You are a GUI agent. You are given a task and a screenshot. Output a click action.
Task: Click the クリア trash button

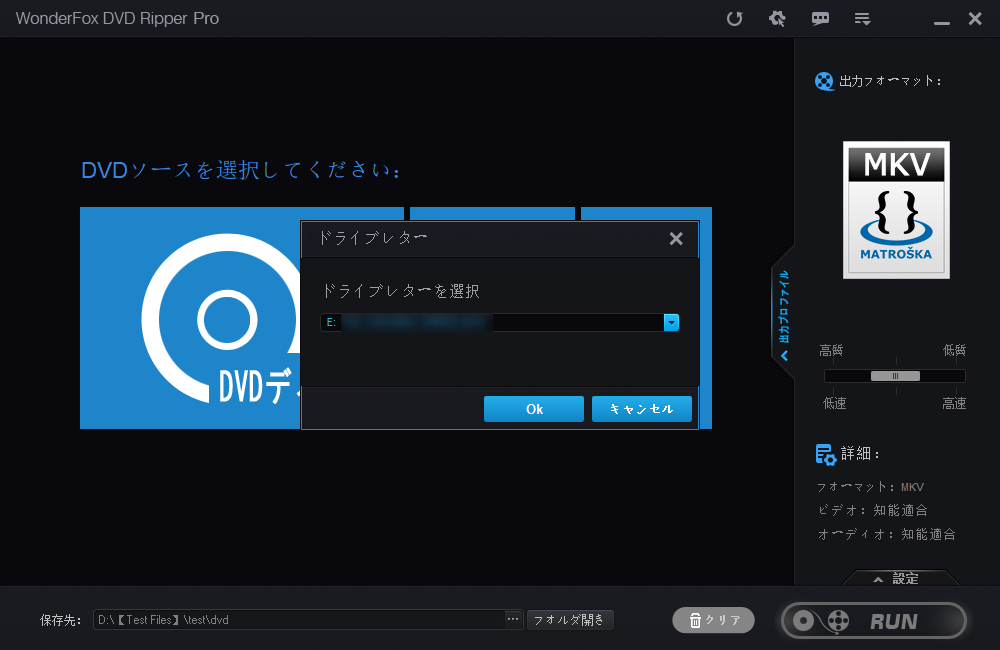pyautogui.click(x=714, y=620)
